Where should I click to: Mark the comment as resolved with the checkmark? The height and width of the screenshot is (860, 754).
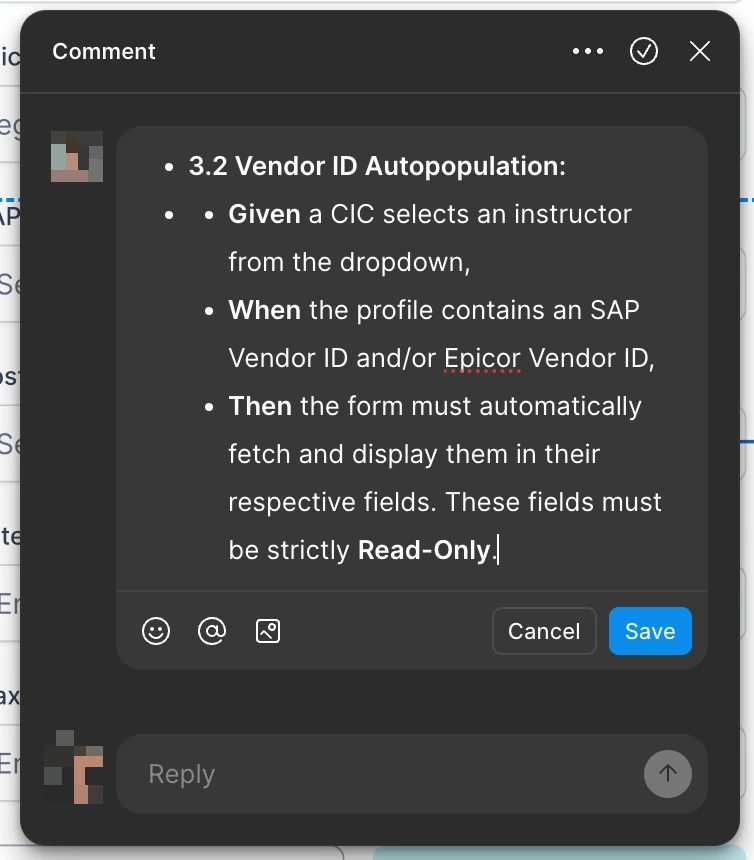click(644, 52)
